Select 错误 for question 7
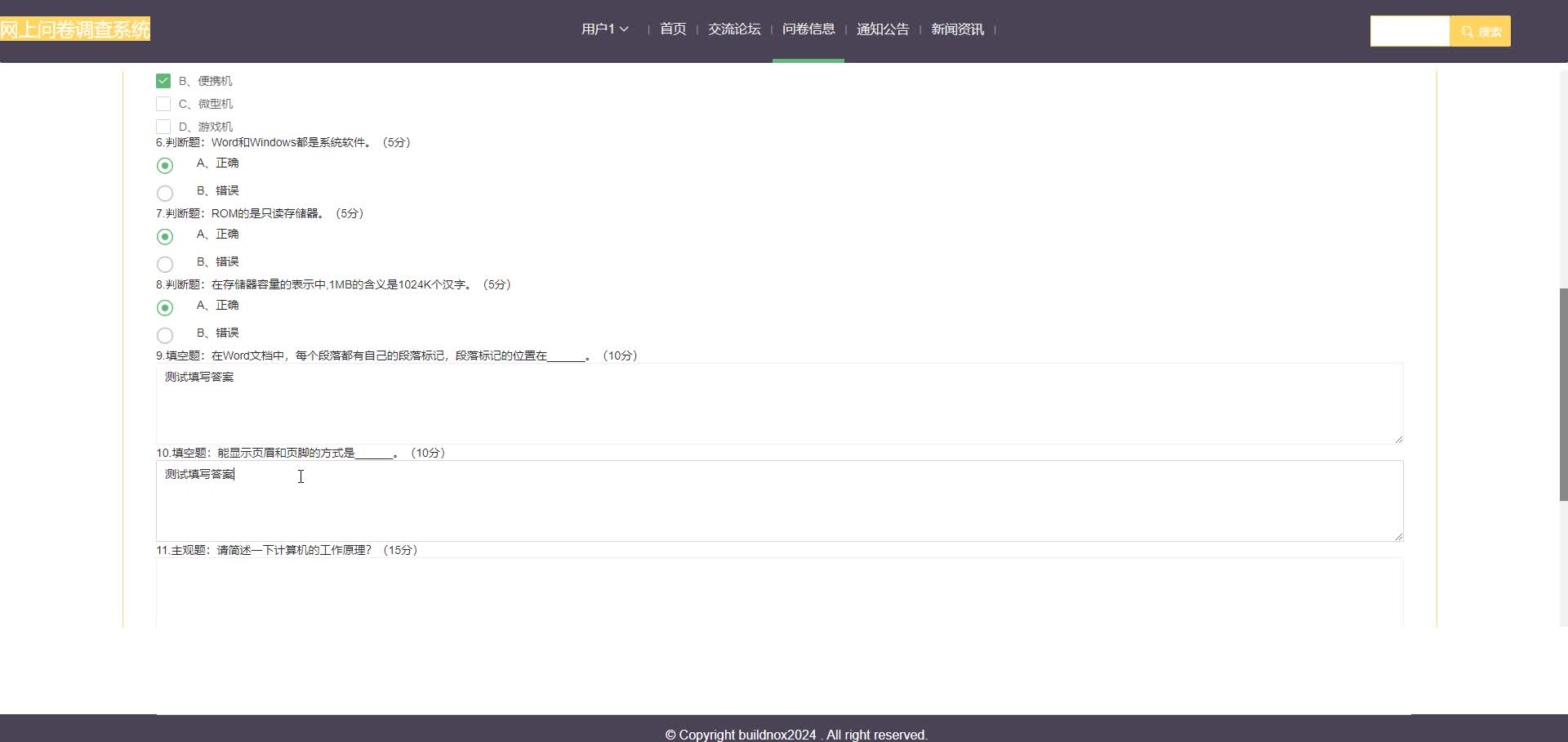Viewport: 1568px width, 742px height. click(x=165, y=264)
